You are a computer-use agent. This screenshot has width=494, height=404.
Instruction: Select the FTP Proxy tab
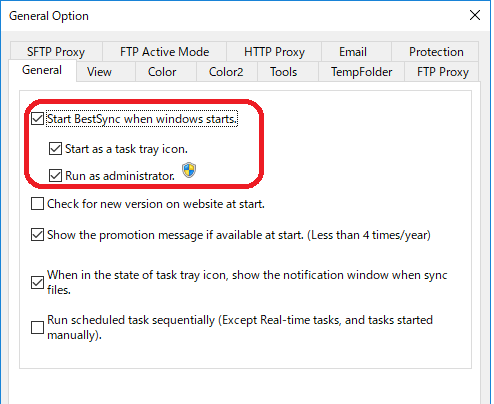tap(443, 72)
